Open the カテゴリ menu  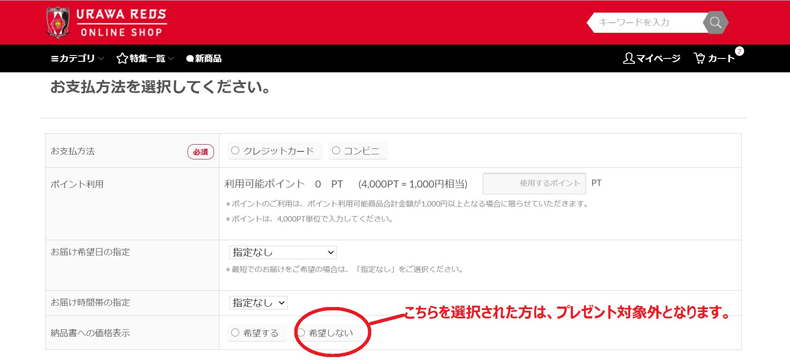[x=77, y=59]
